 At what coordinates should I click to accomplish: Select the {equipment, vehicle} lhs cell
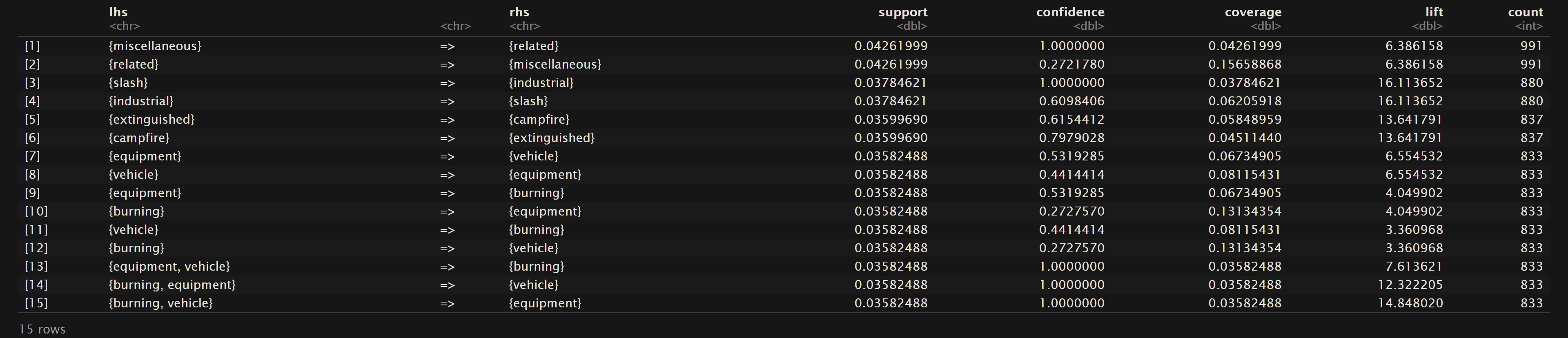169,266
